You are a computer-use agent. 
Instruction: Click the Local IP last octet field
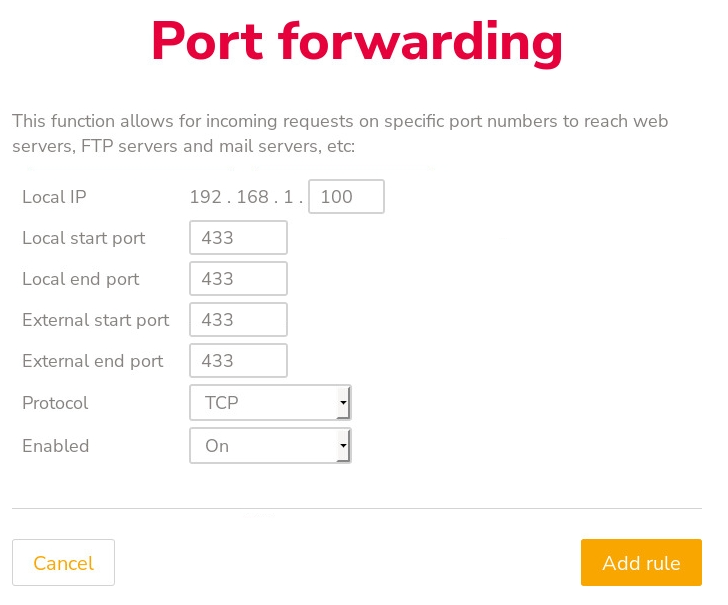click(x=346, y=197)
